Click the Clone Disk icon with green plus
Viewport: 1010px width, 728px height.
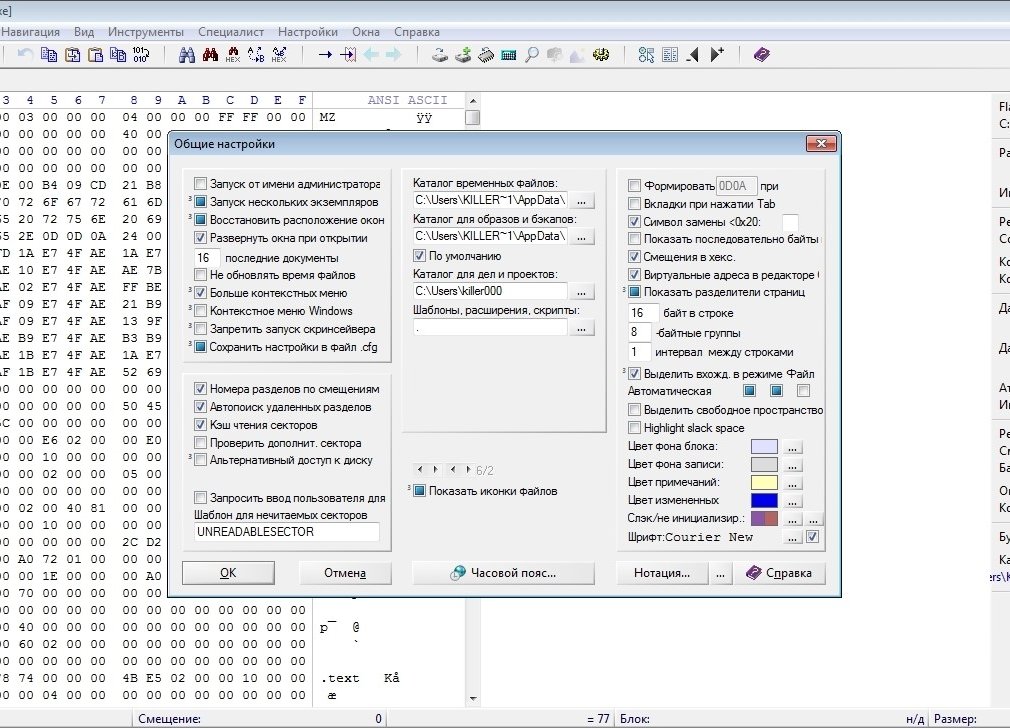(463, 55)
